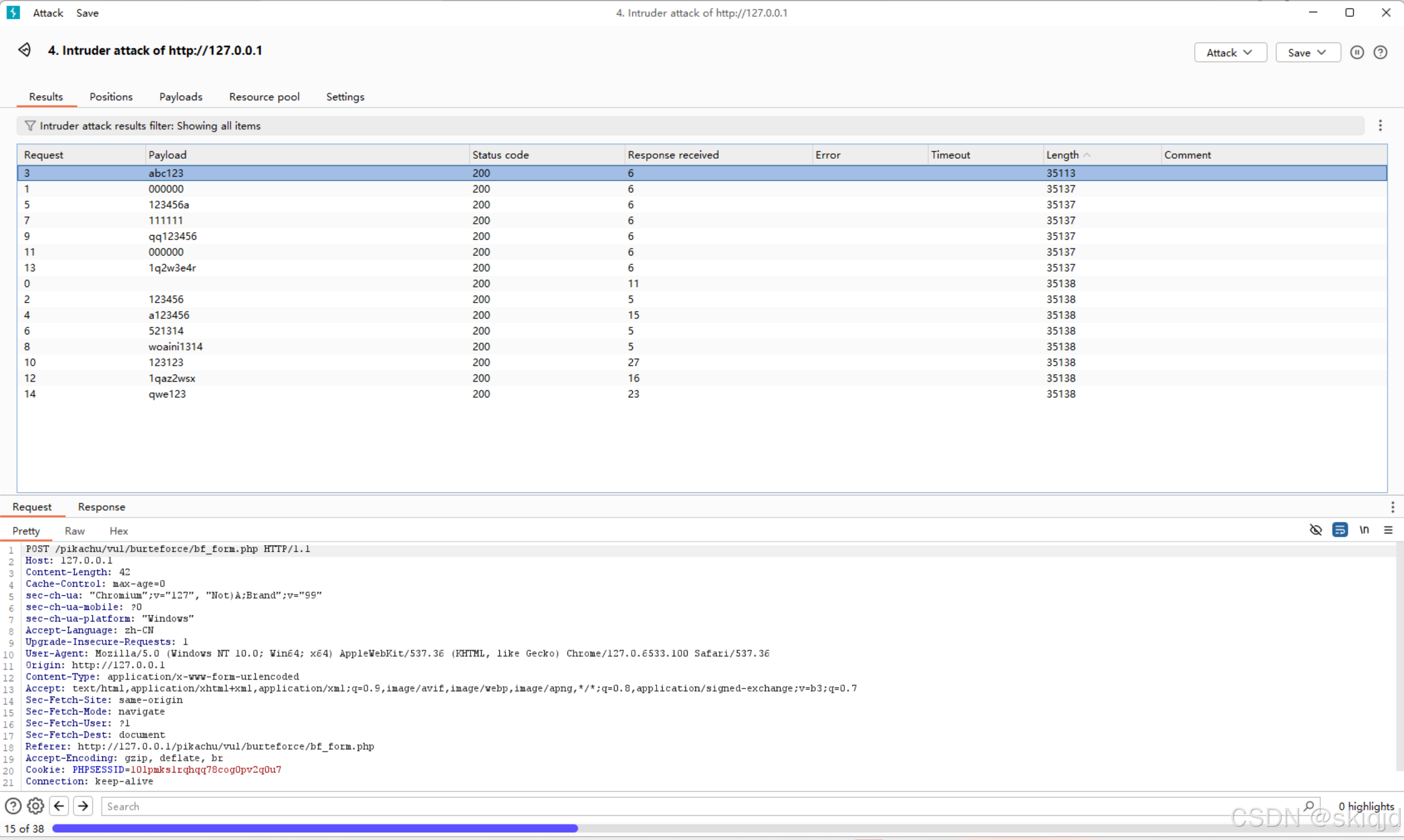
Task: Expand the Save dropdown button
Action: (x=1307, y=53)
